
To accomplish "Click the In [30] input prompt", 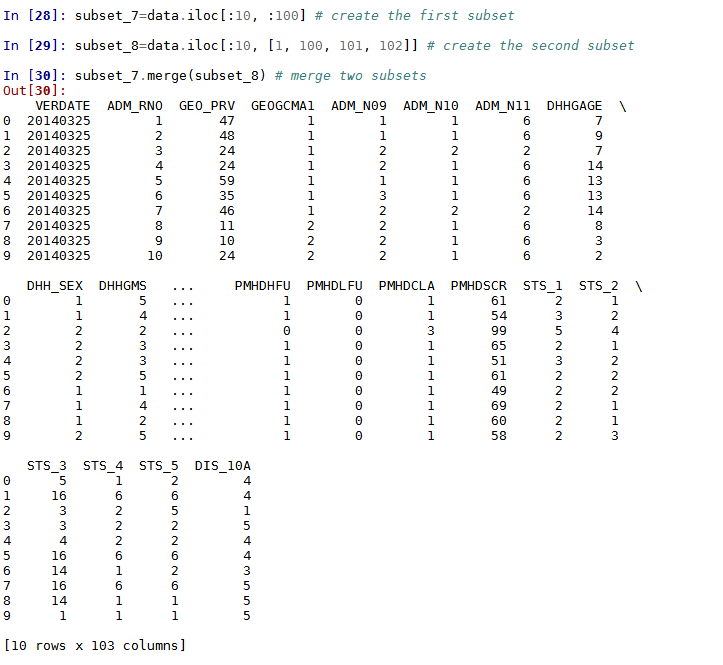I will click(x=32, y=77).
